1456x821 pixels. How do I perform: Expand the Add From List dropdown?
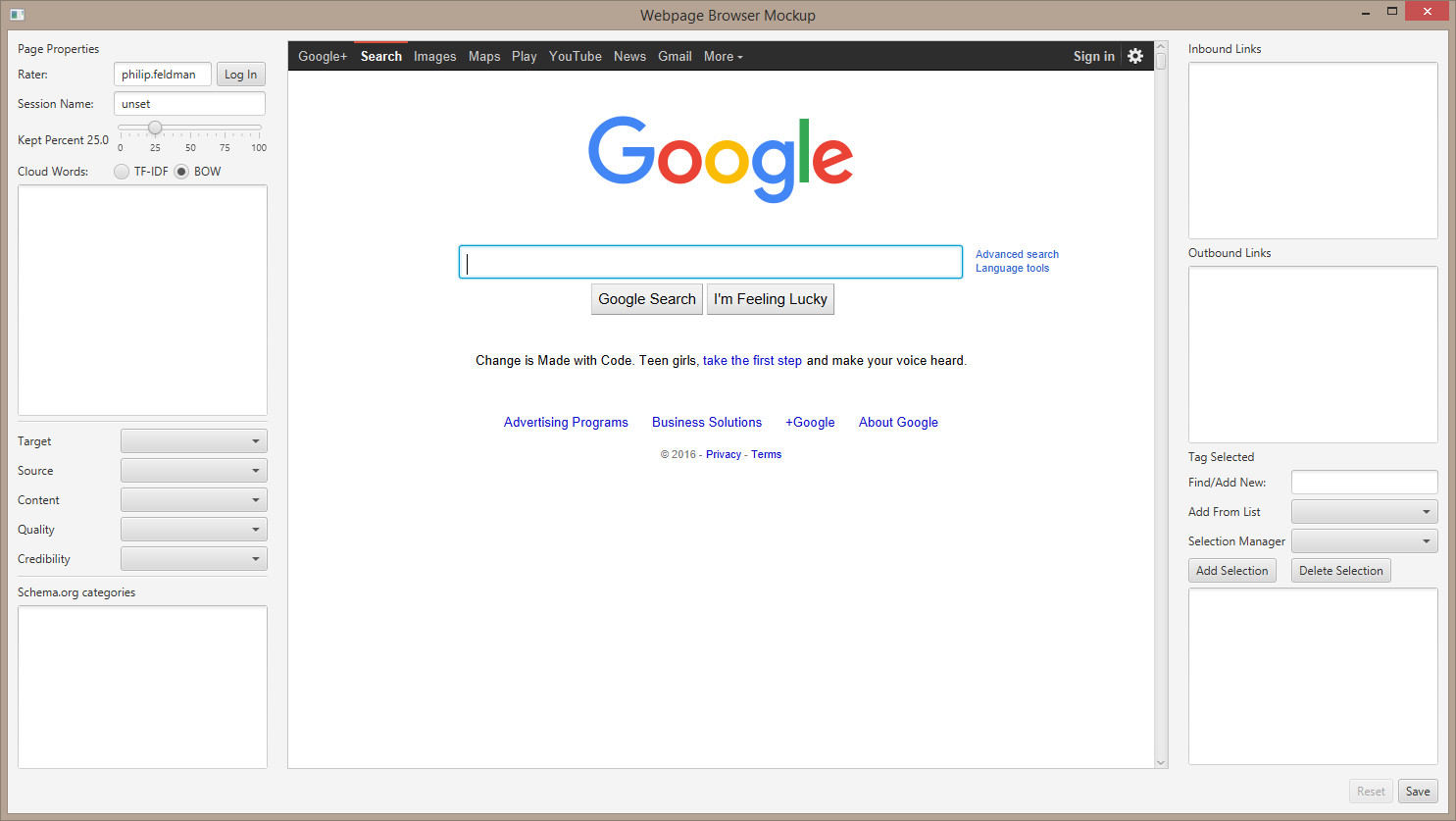point(1364,512)
